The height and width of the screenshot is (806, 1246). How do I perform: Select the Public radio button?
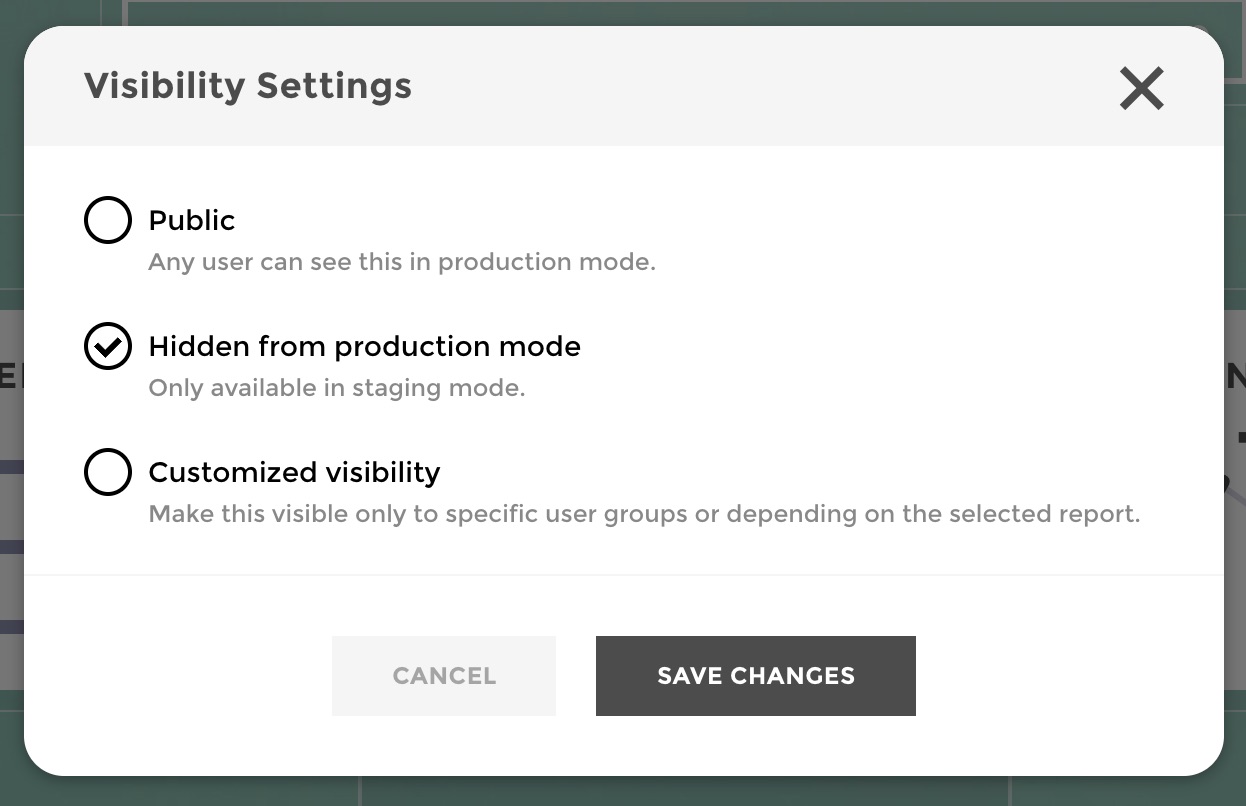tap(108, 220)
